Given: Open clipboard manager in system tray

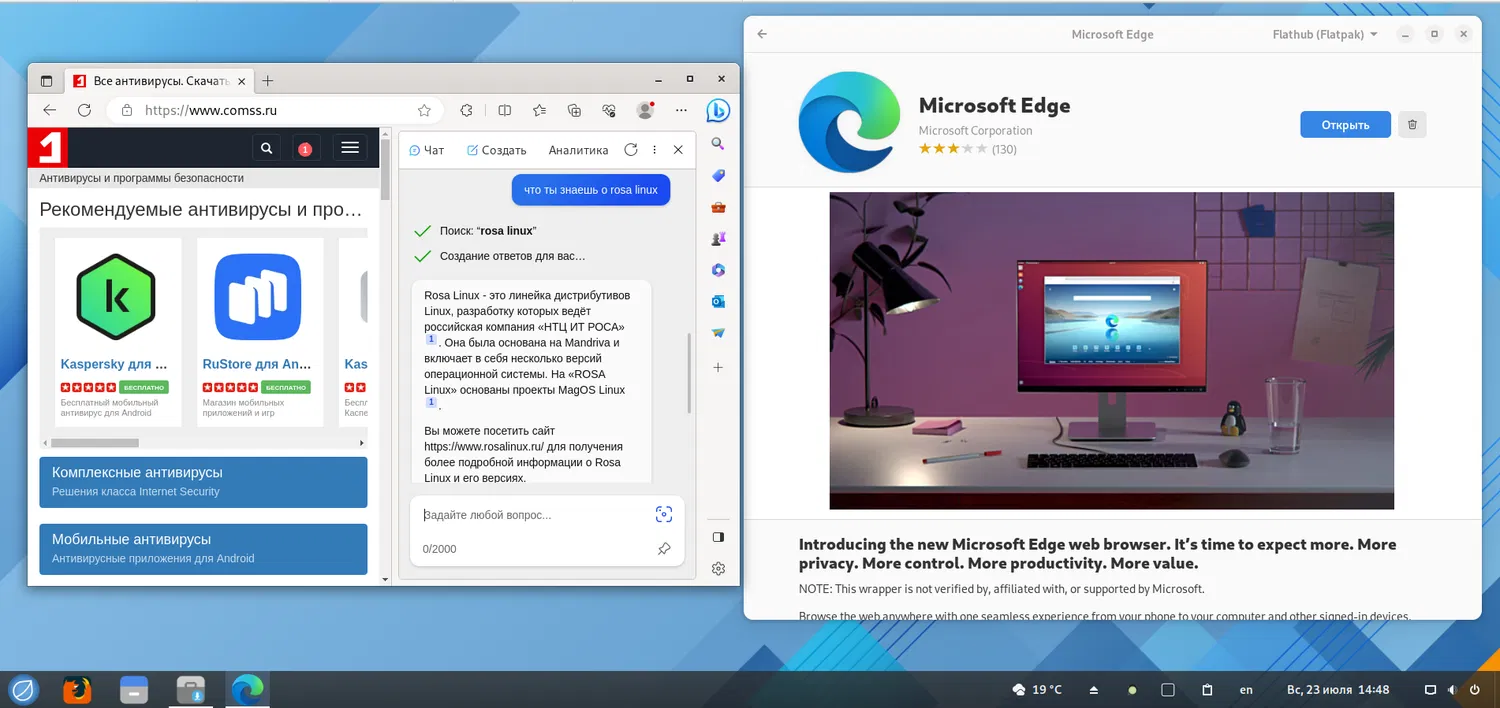Looking at the screenshot, I should 1207,690.
